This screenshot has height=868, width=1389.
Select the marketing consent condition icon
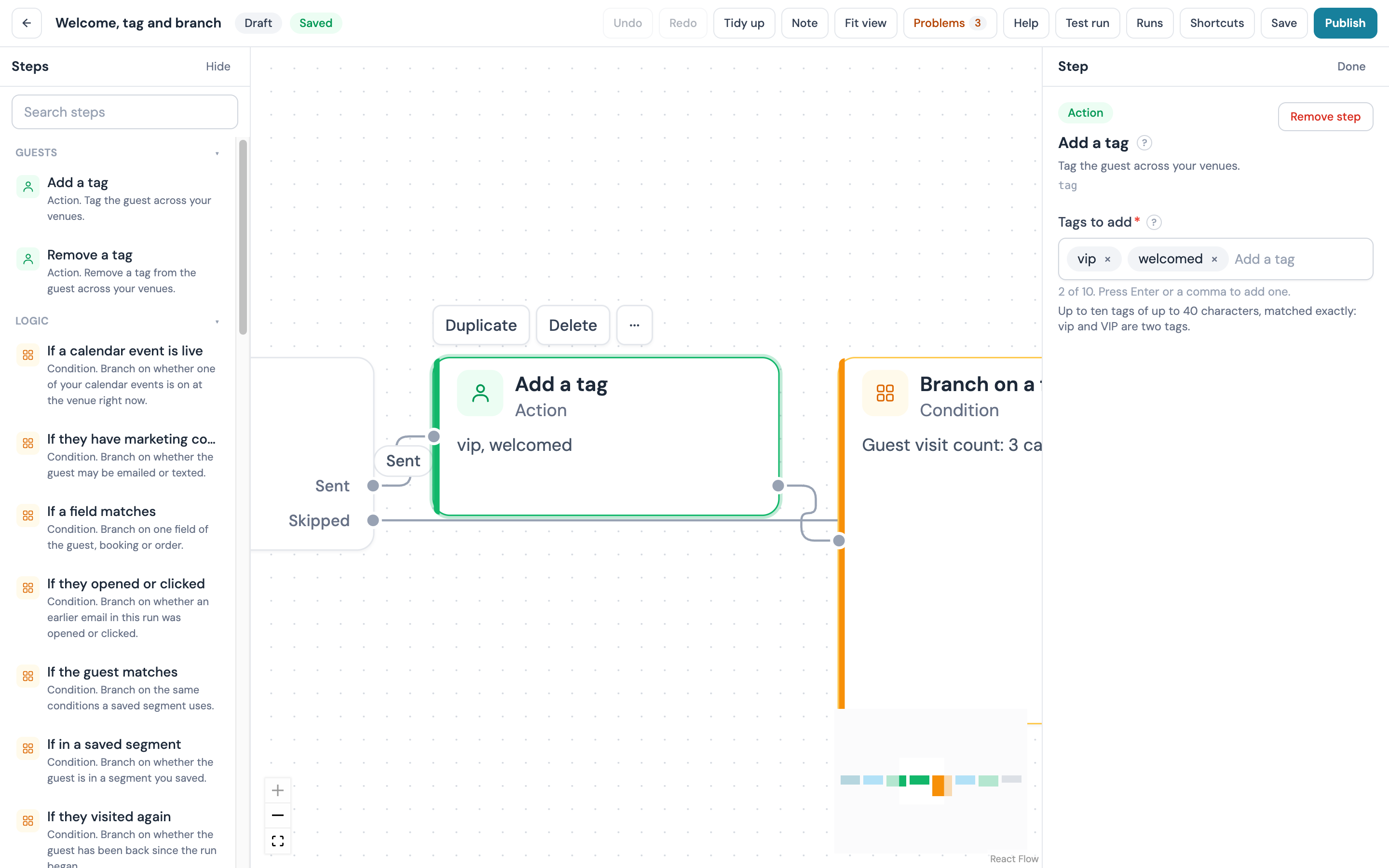tap(28, 443)
